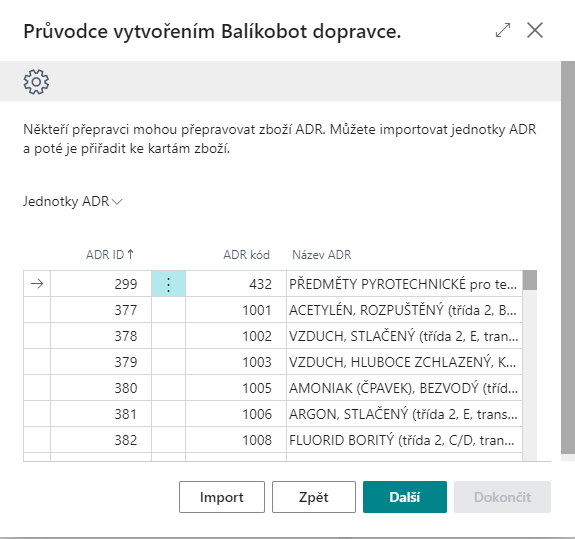Select row arrow indicator for row 299
575x539 pixels.
click(x=37, y=284)
